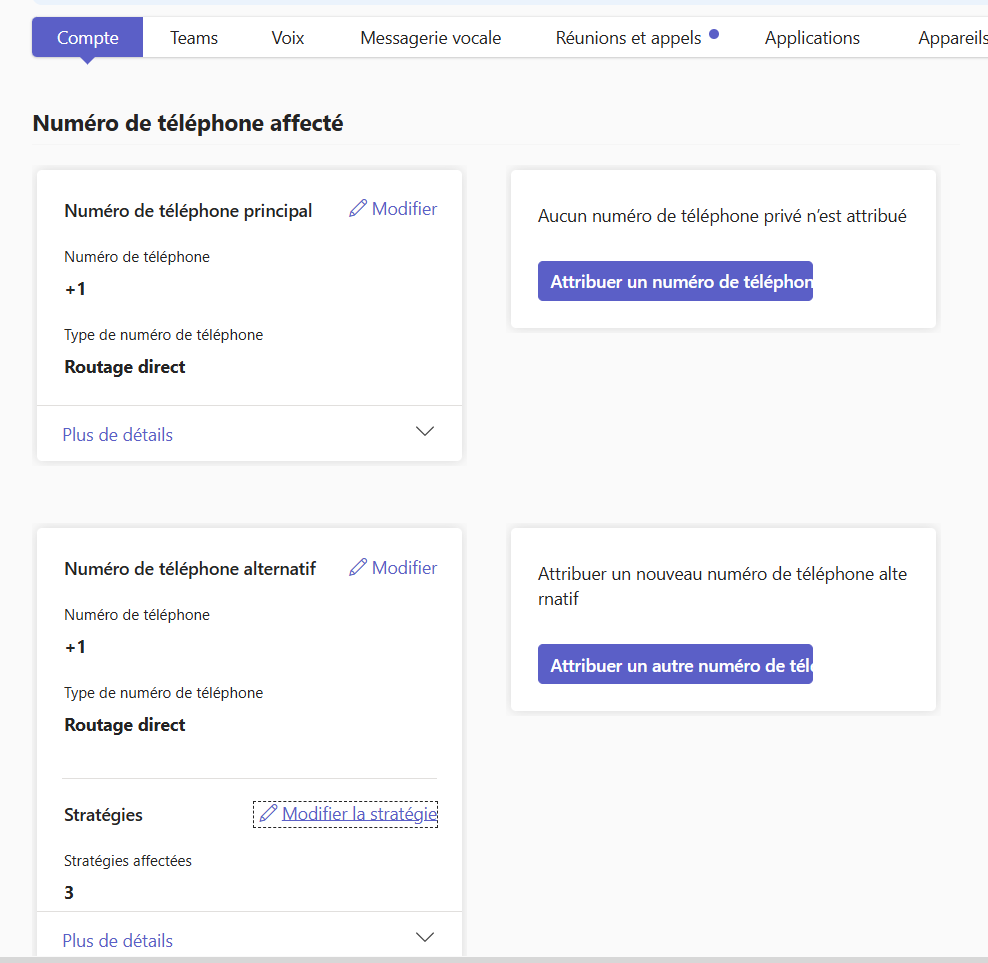Click pencil icon beside alternate number Modifier

point(358,567)
